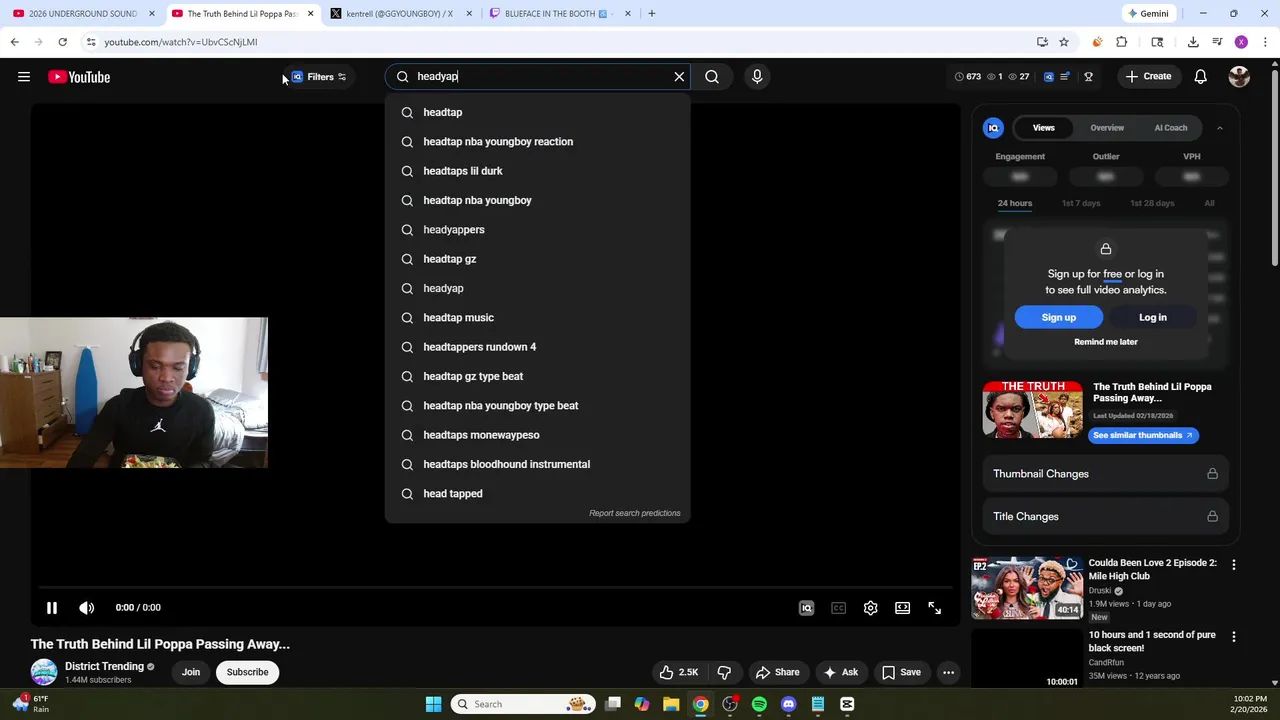Select the All time range

[x=1209, y=203]
